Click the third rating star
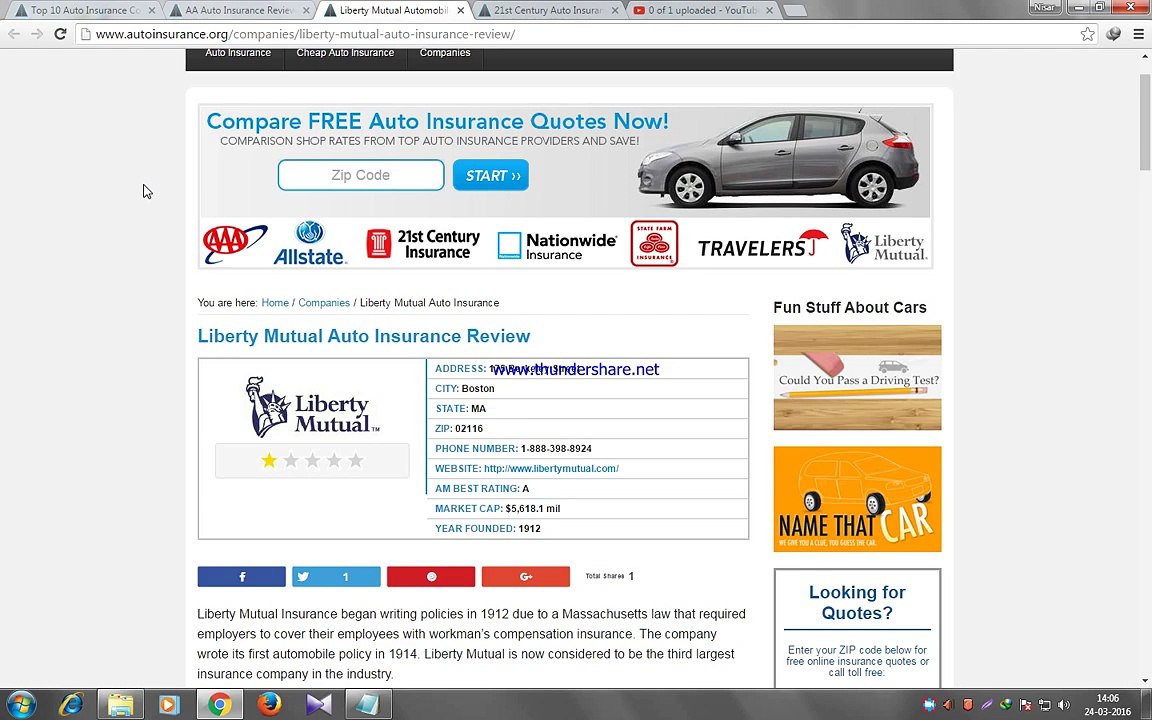Image resolution: width=1152 pixels, height=720 pixels. point(312,461)
